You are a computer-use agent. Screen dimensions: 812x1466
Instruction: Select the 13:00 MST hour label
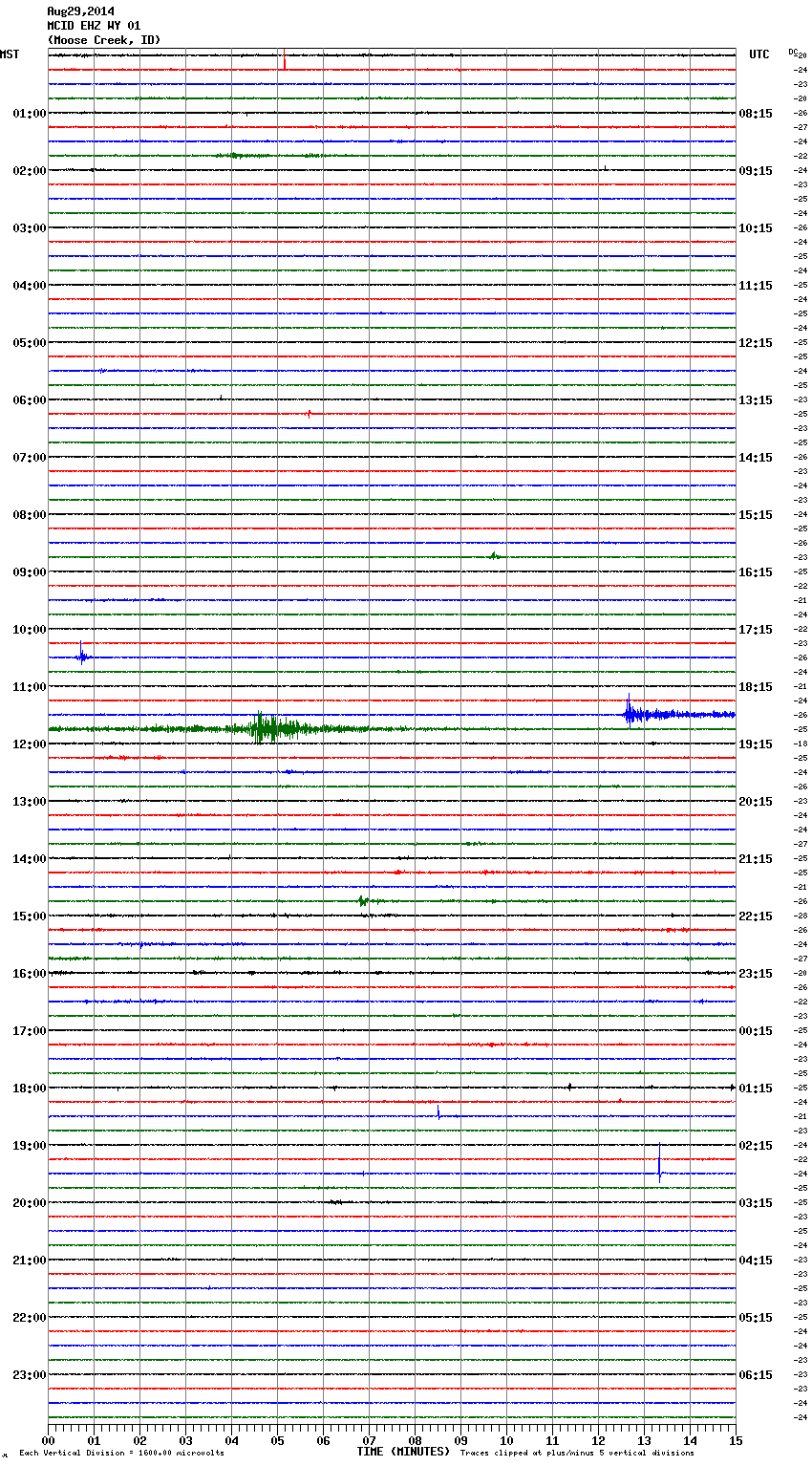click(30, 802)
